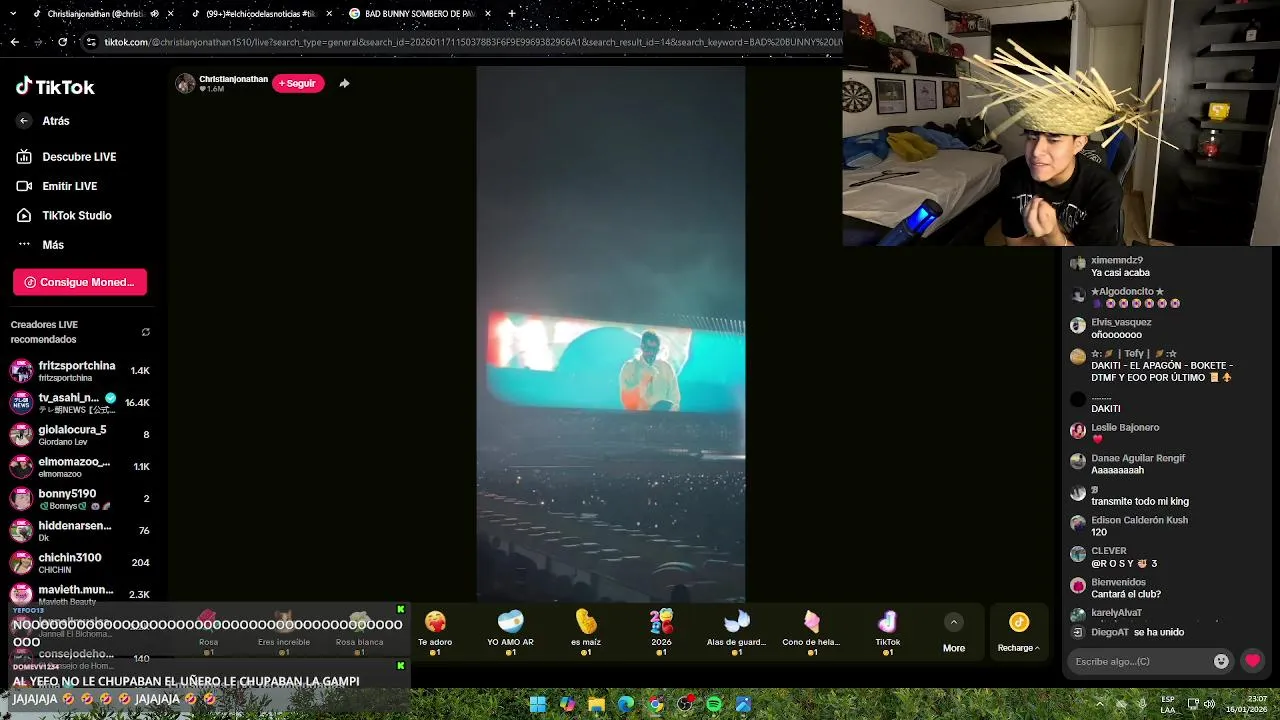
Task: Click the comment 'transmite todo mi king'
Action: click(1140, 501)
